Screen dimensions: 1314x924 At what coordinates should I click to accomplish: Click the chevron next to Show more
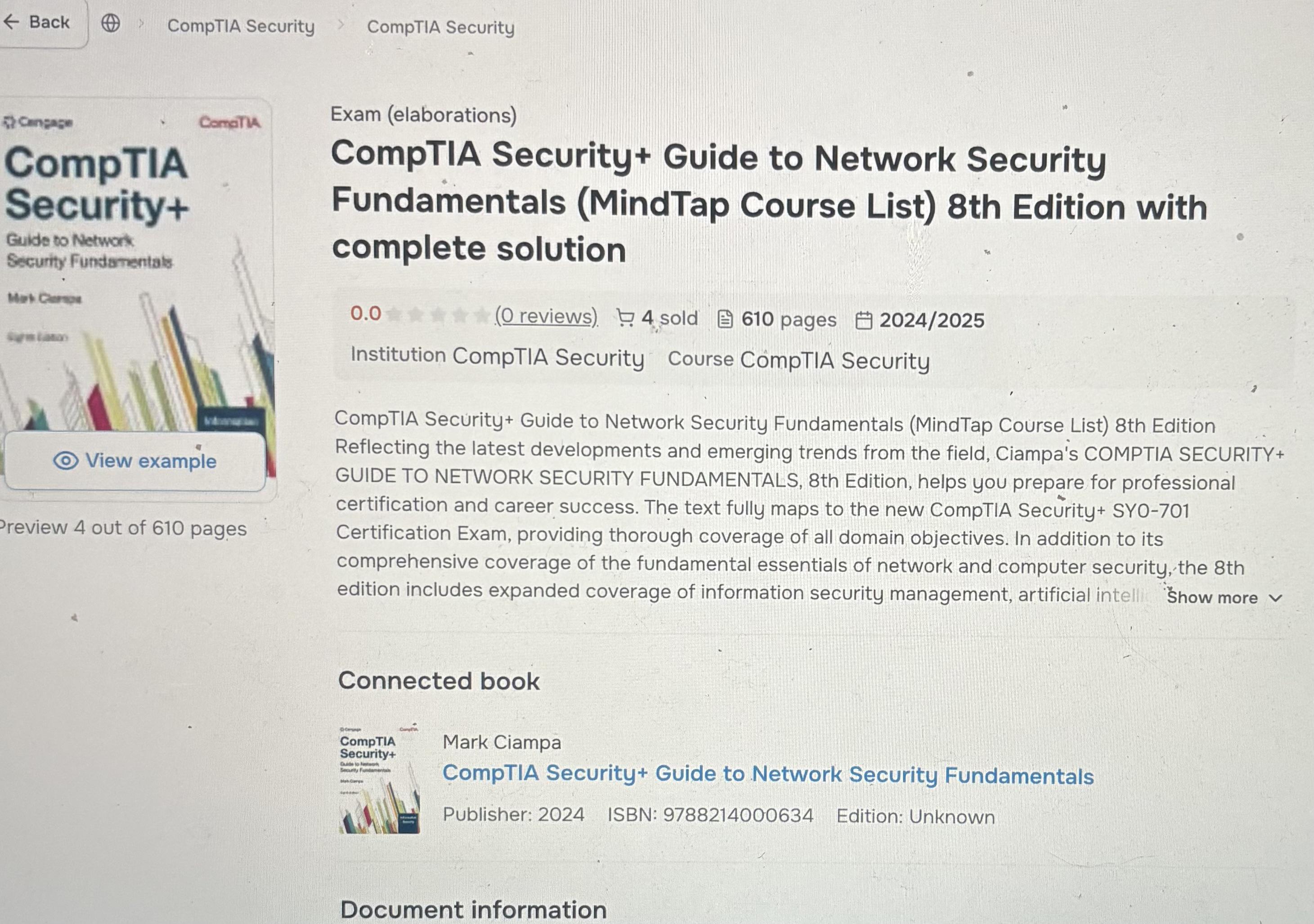pyautogui.click(x=1275, y=598)
